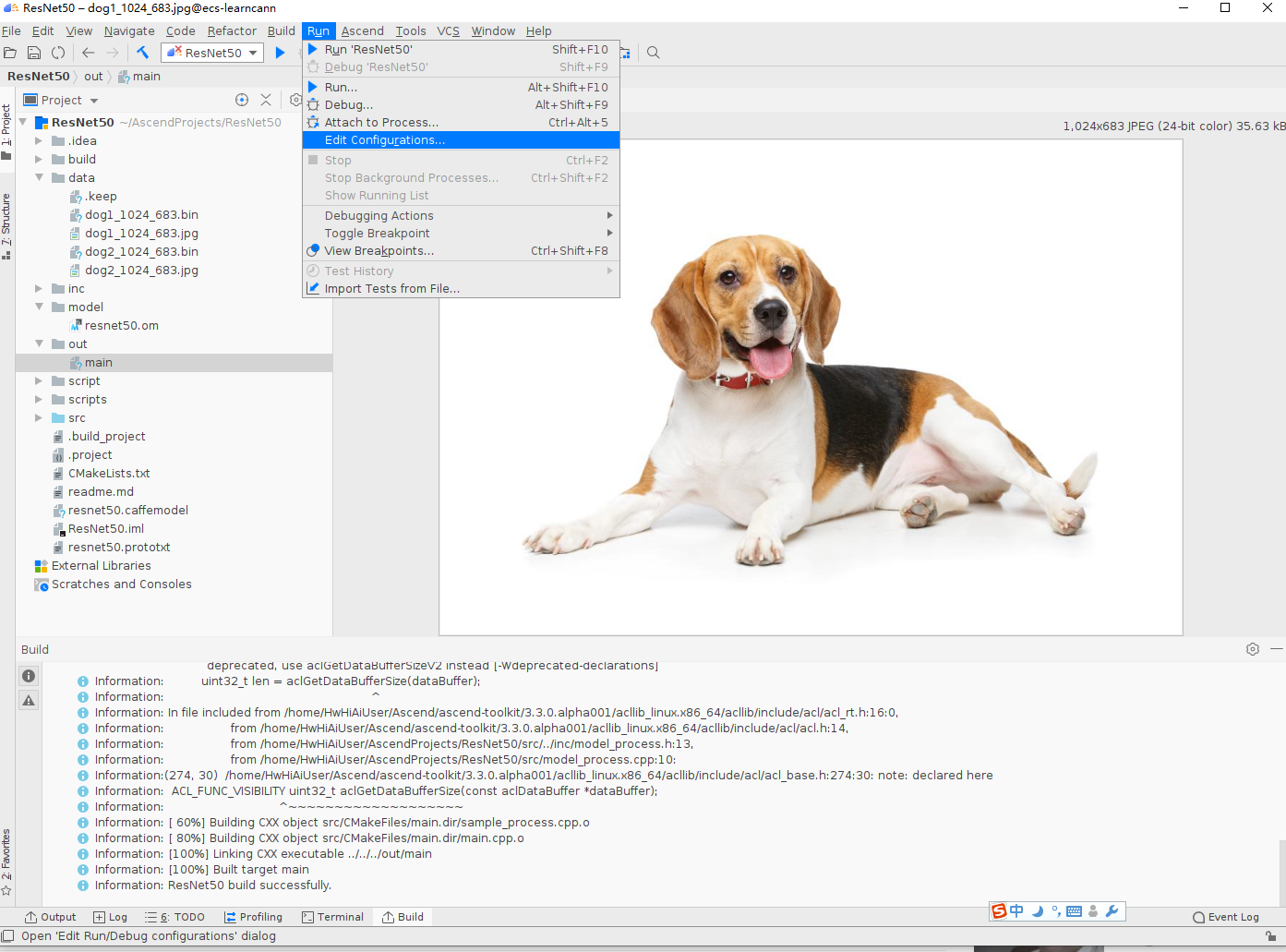This screenshot has height=952, width=1286.
Task: Click the Save All disk icon
Action: coord(34,53)
